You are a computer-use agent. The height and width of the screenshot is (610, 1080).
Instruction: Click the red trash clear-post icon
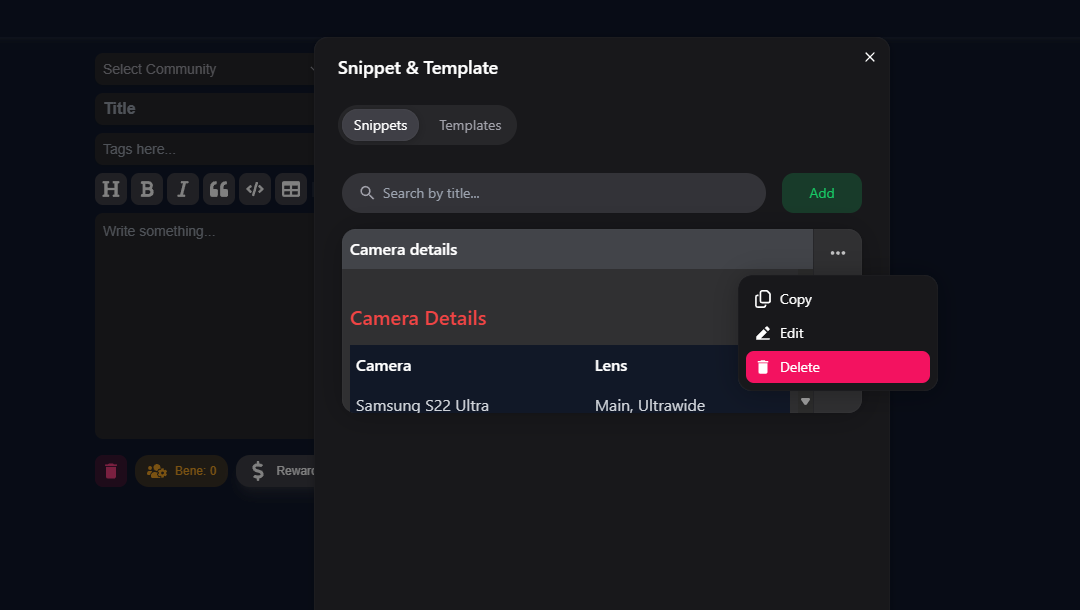point(111,471)
